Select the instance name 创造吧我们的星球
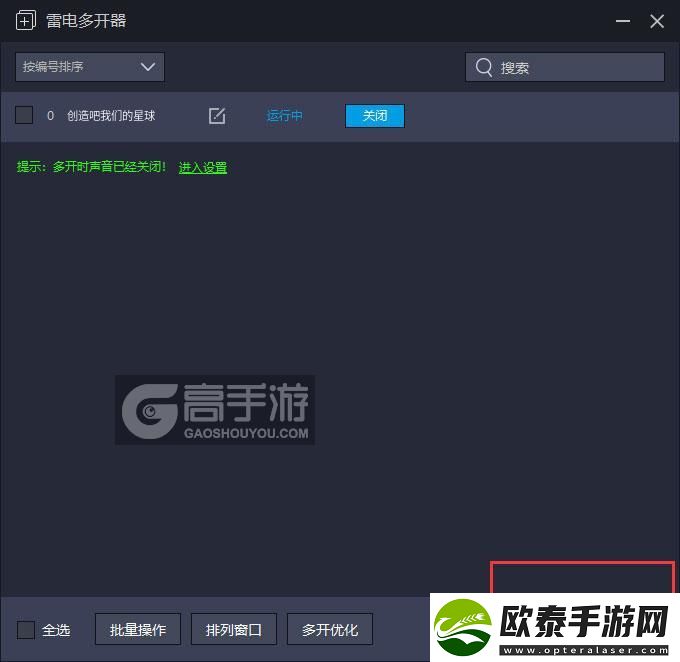The width and height of the screenshot is (680, 662). (x=111, y=116)
